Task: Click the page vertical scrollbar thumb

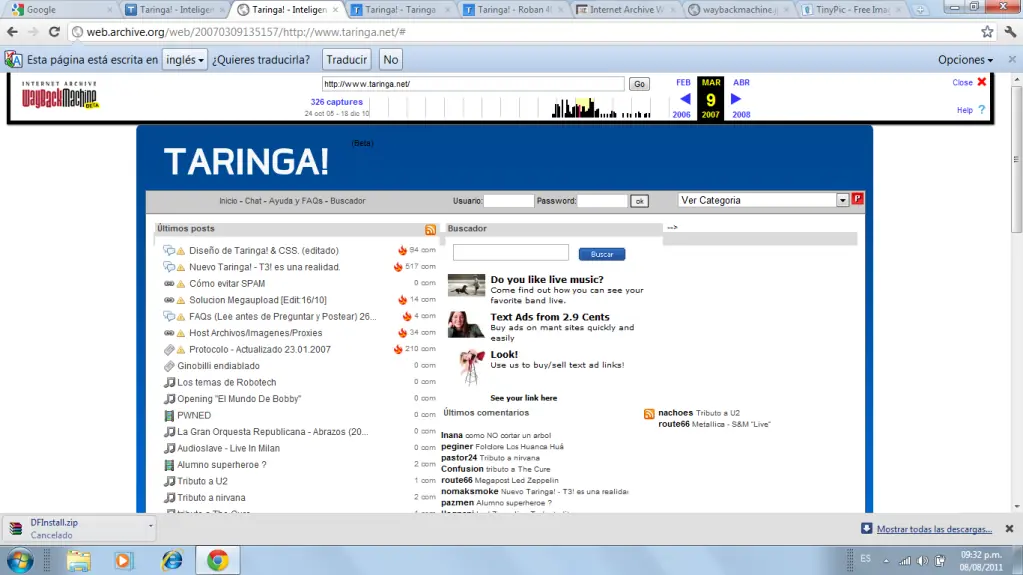Action: click(x=1016, y=159)
